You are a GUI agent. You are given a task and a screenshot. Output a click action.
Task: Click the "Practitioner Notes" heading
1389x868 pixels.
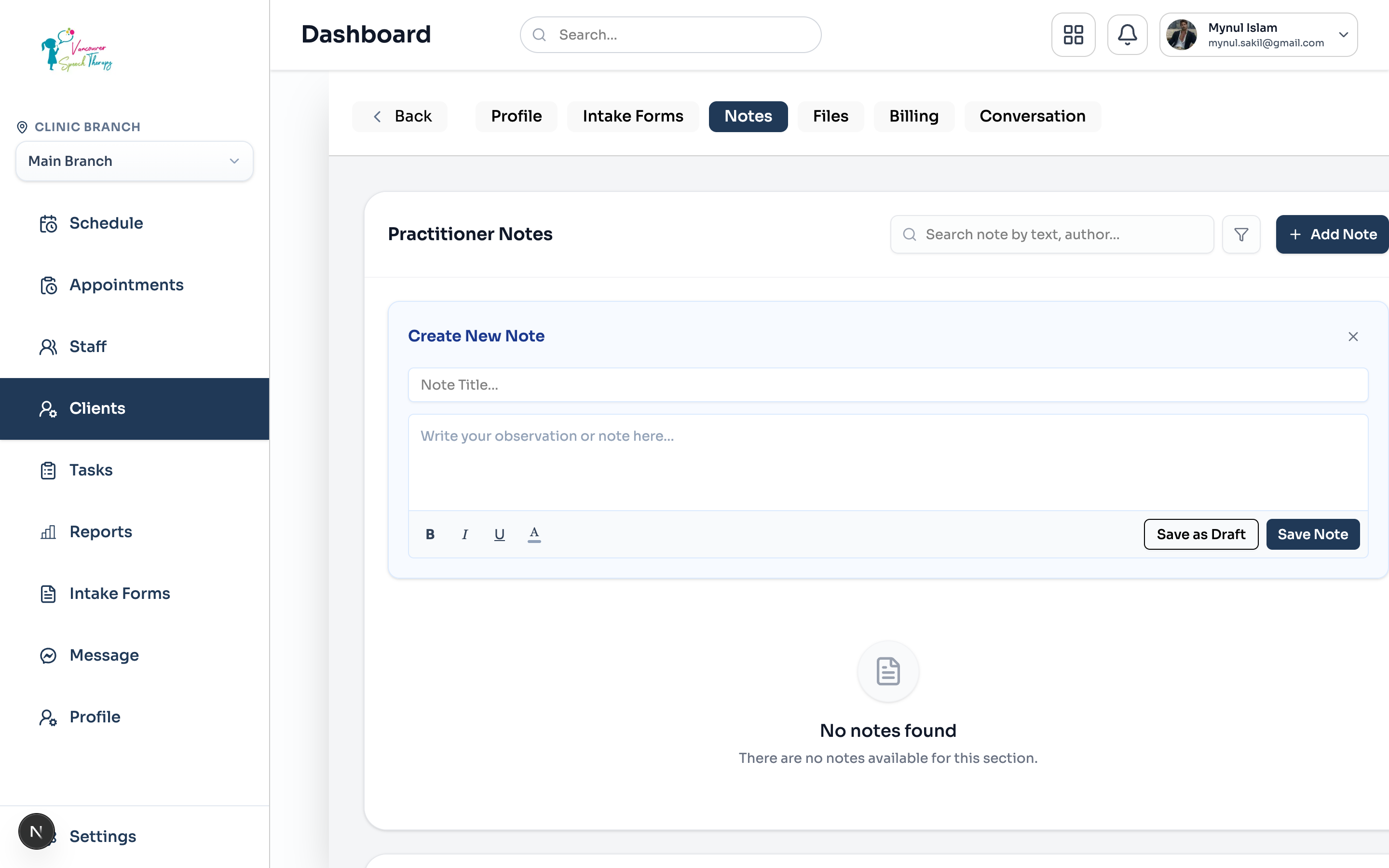point(470,234)
